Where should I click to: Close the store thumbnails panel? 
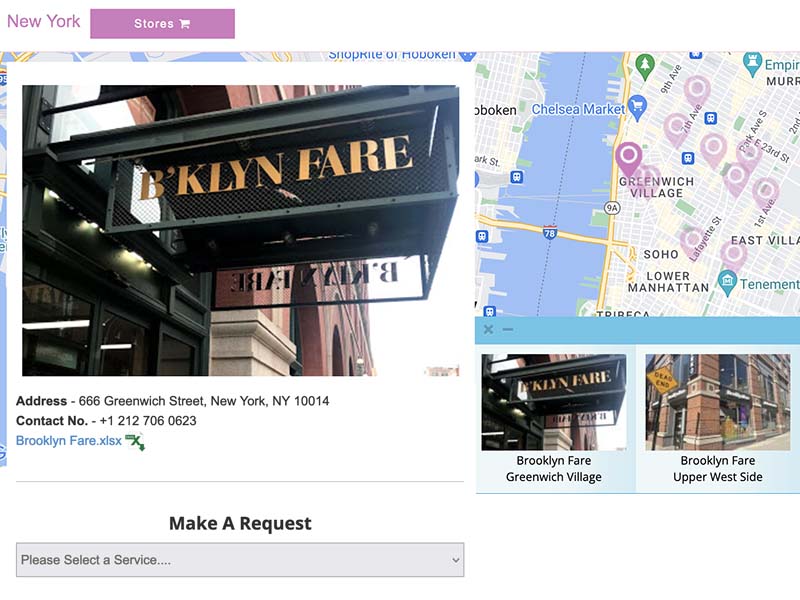[488, 329]
